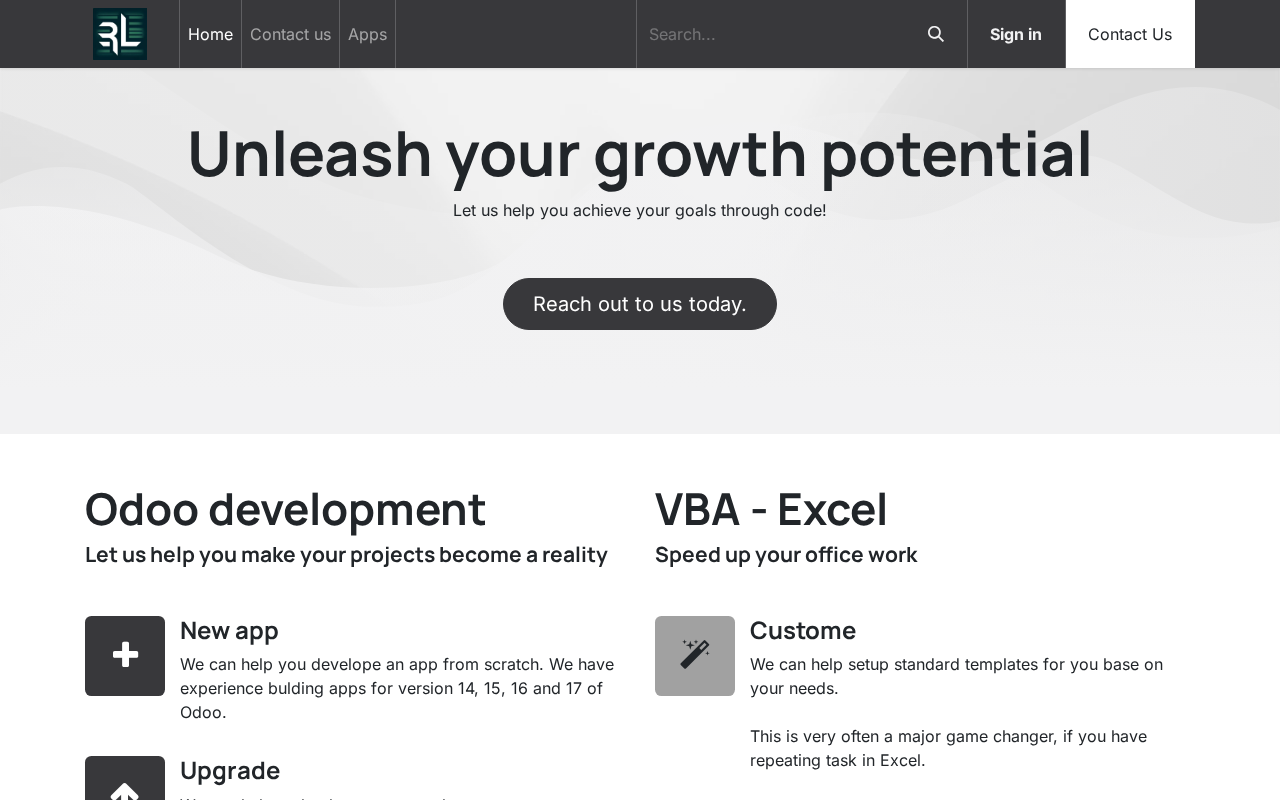Click the Unleash your growth potential headline
The width and height of the screenshot is (1280, 800).
(640, 154)
